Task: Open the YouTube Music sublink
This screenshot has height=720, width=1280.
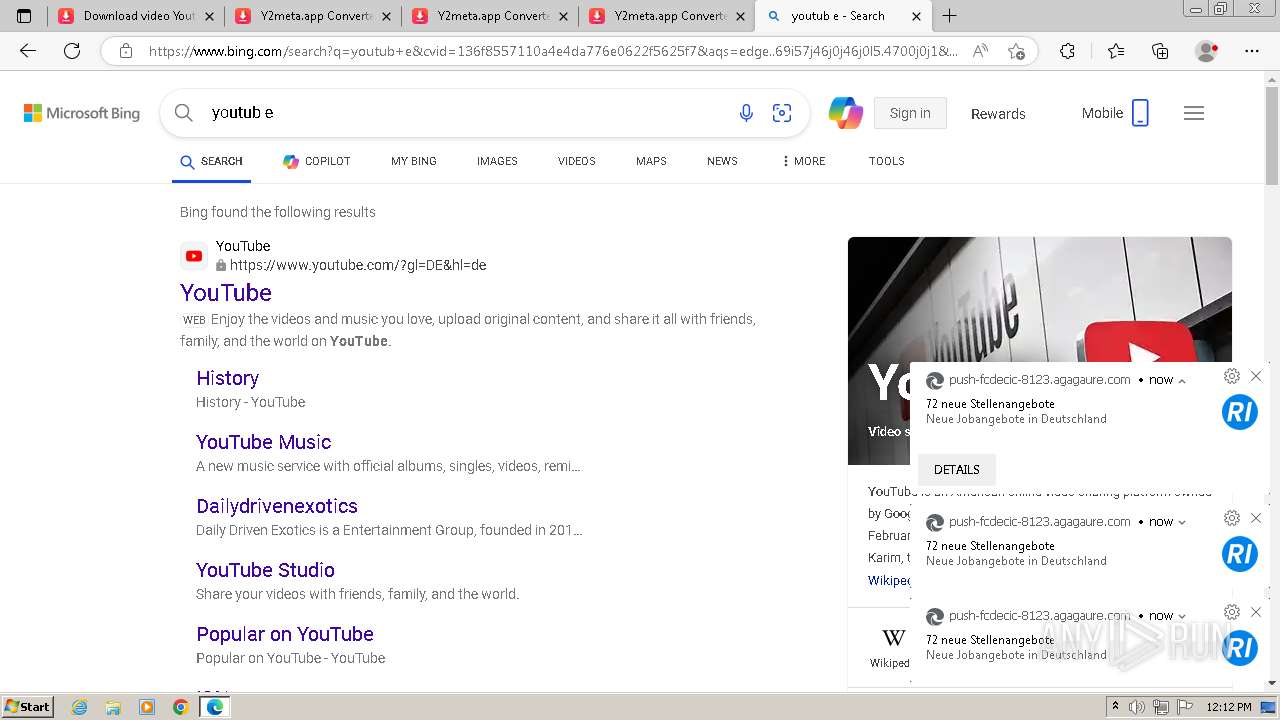Action: tap(264, 442)
